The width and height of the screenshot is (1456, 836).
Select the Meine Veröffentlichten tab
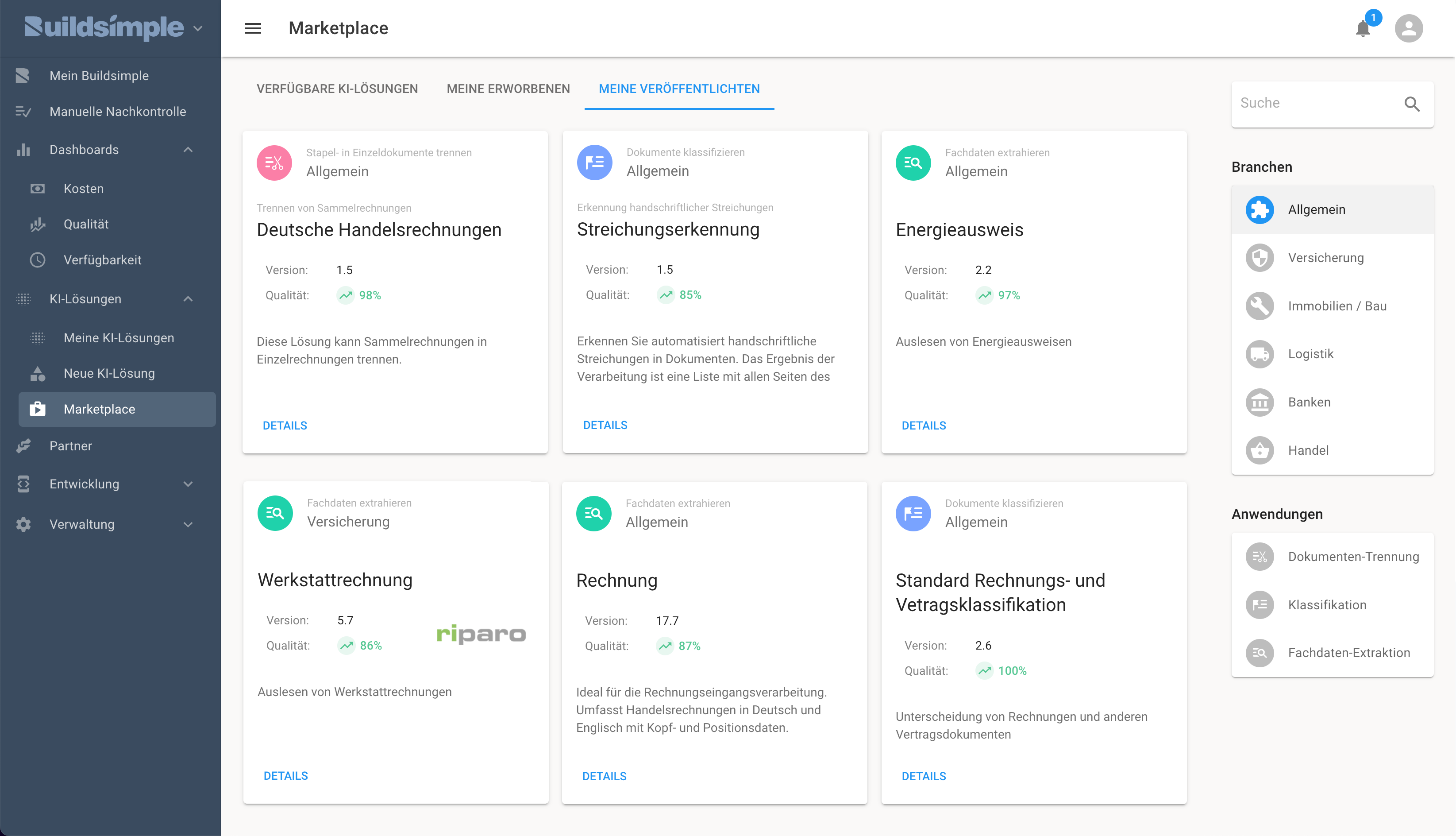[x=679, y=89]
